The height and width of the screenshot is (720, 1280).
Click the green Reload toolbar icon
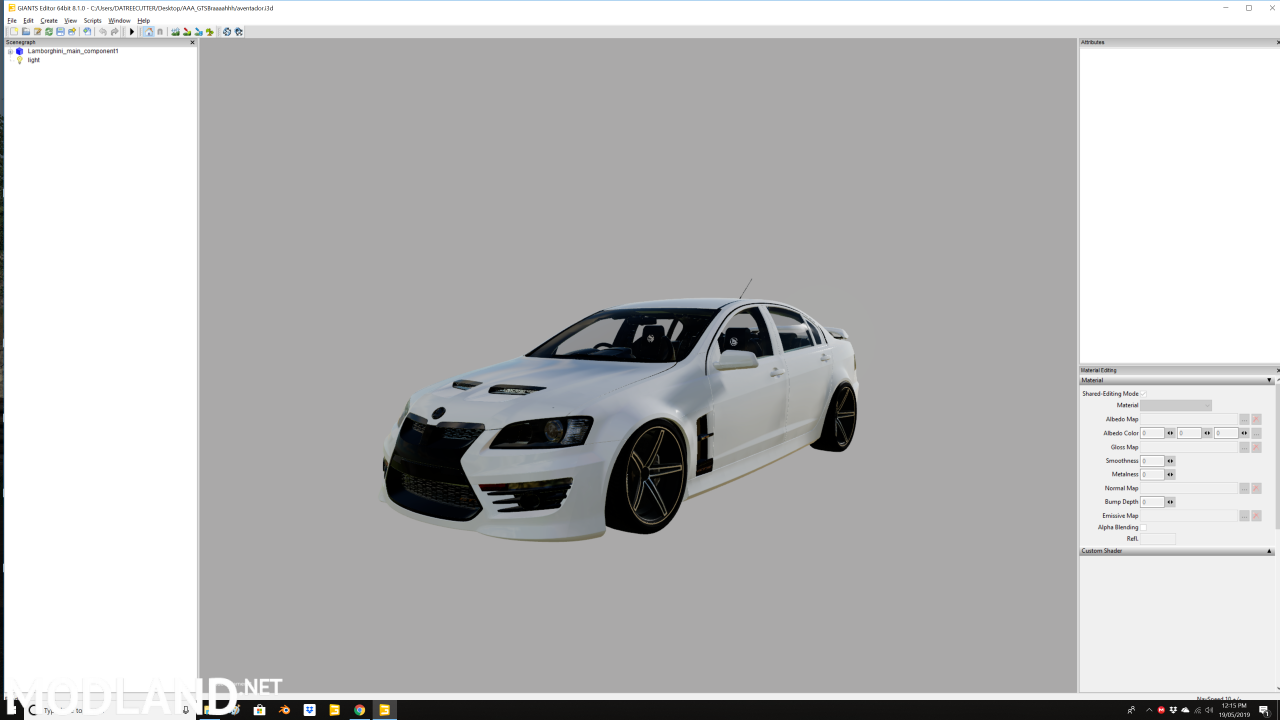point(49,32)
